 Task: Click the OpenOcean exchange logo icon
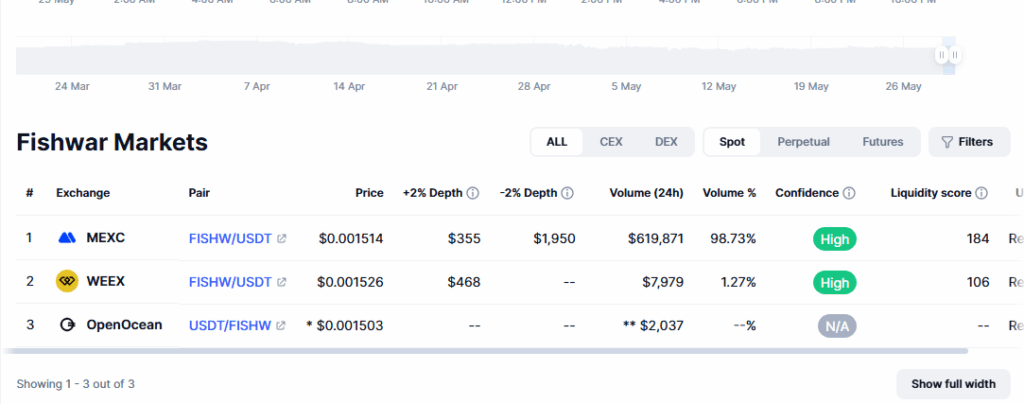(x=67, y=325)
